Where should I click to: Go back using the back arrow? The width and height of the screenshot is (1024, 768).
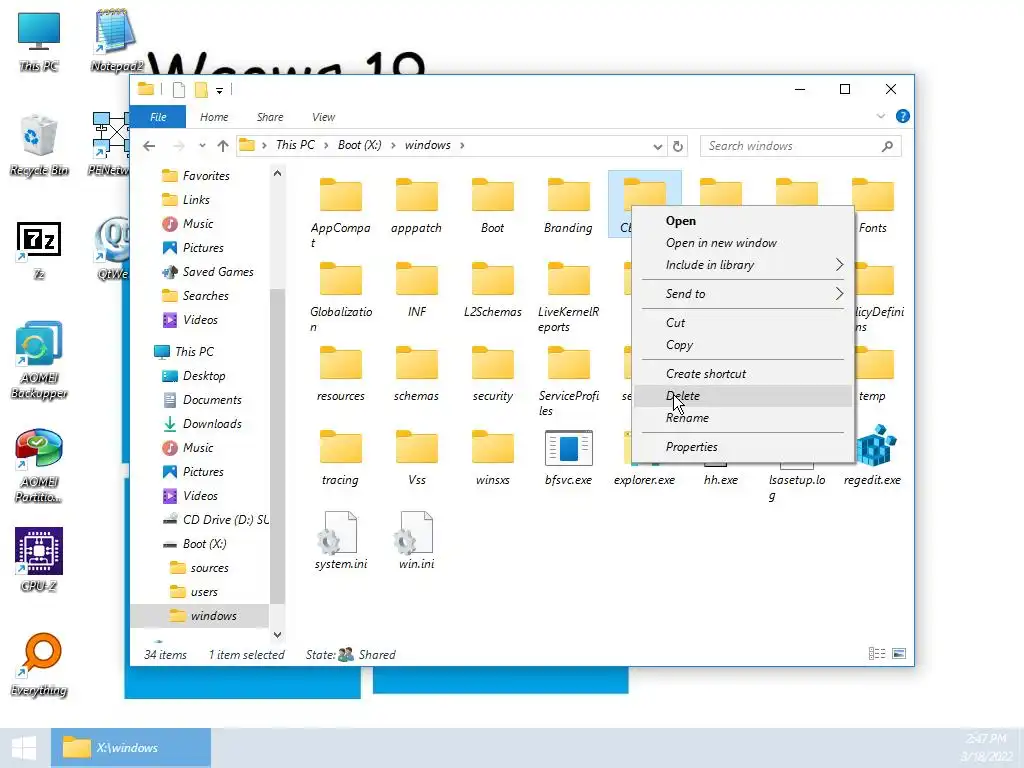click(149, 146)
